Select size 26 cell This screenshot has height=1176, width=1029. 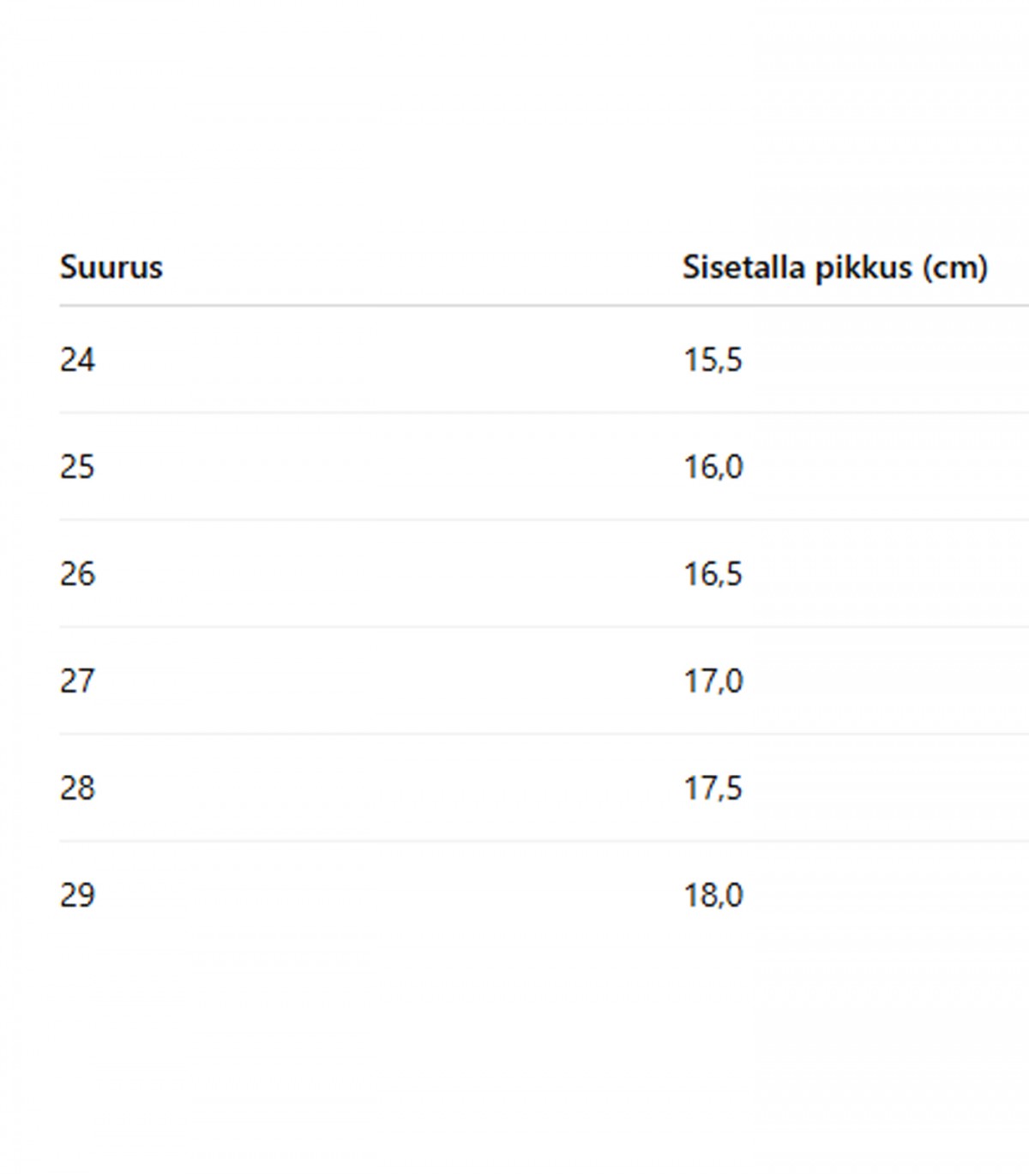pos(77,573)
